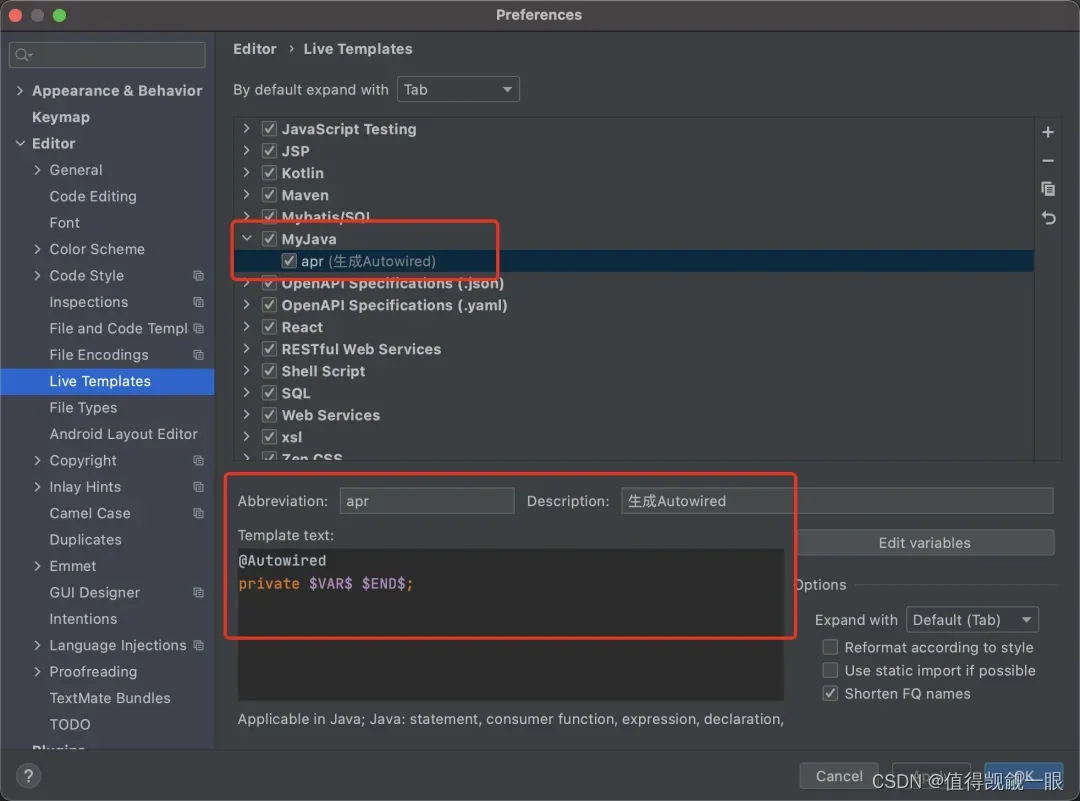Click project-level icon beside File and Code Templates
This screenshot has height=801, width=1080.
tap(198, 329)
